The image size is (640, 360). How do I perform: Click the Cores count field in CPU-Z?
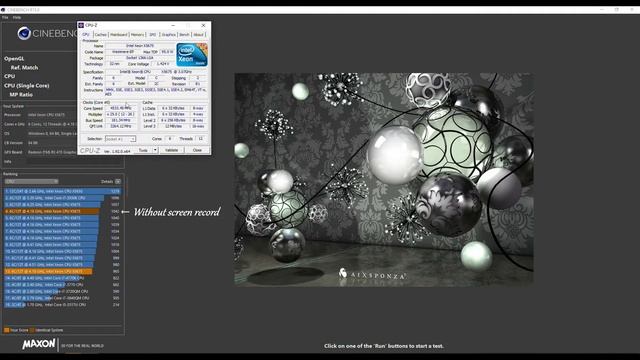[x=170, y=139]
